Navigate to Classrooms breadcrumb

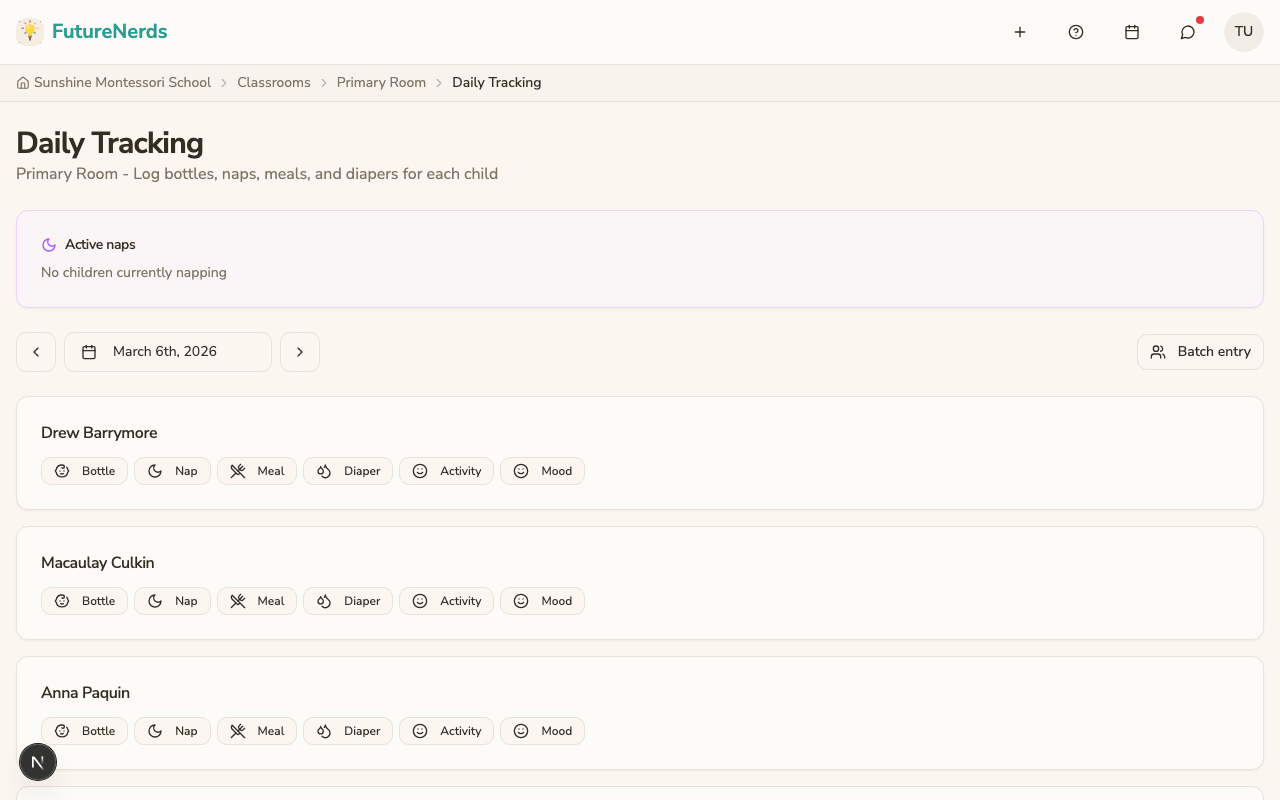pos(274,83)
